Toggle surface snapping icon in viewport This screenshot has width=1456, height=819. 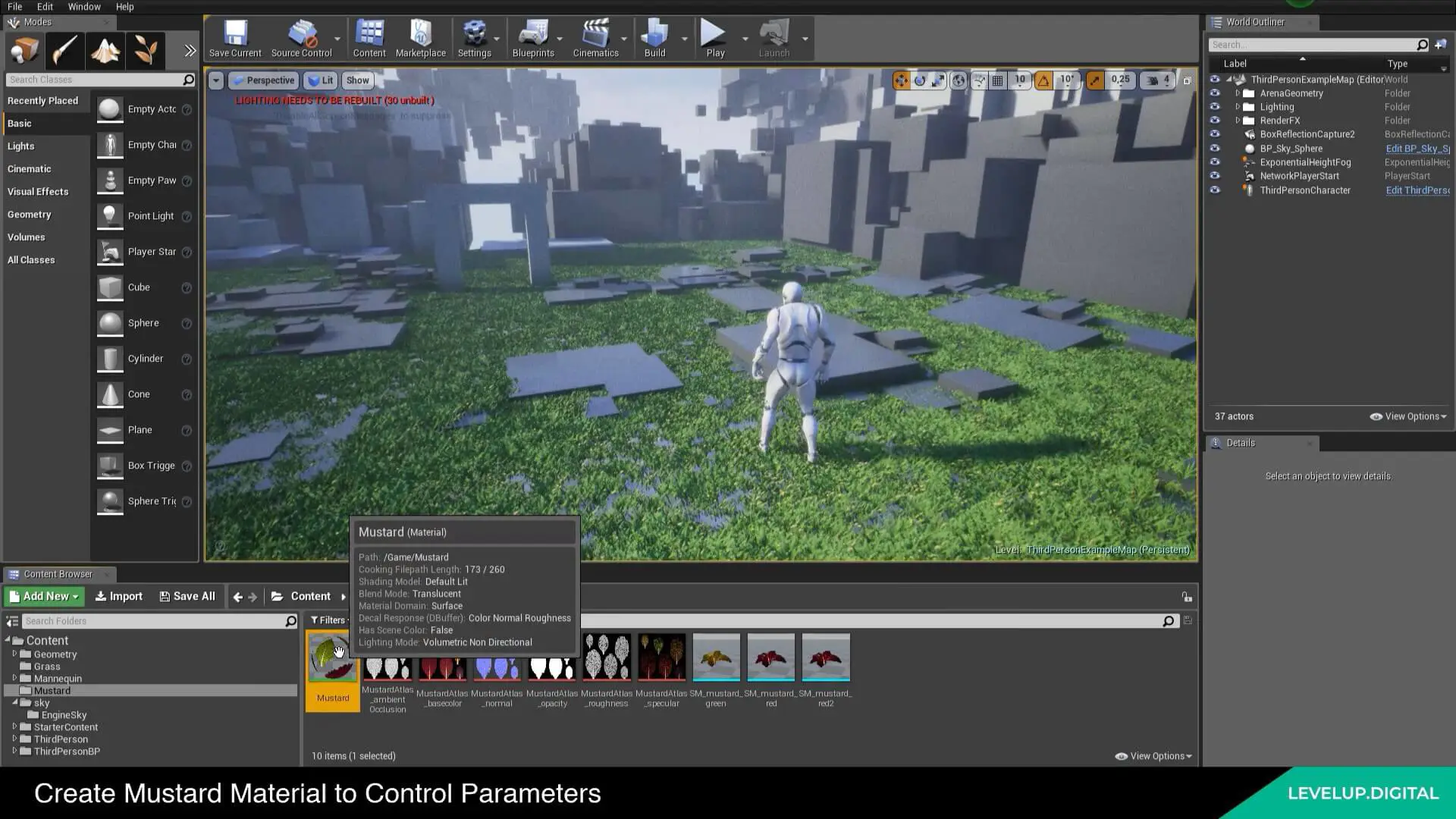point(980,80)
